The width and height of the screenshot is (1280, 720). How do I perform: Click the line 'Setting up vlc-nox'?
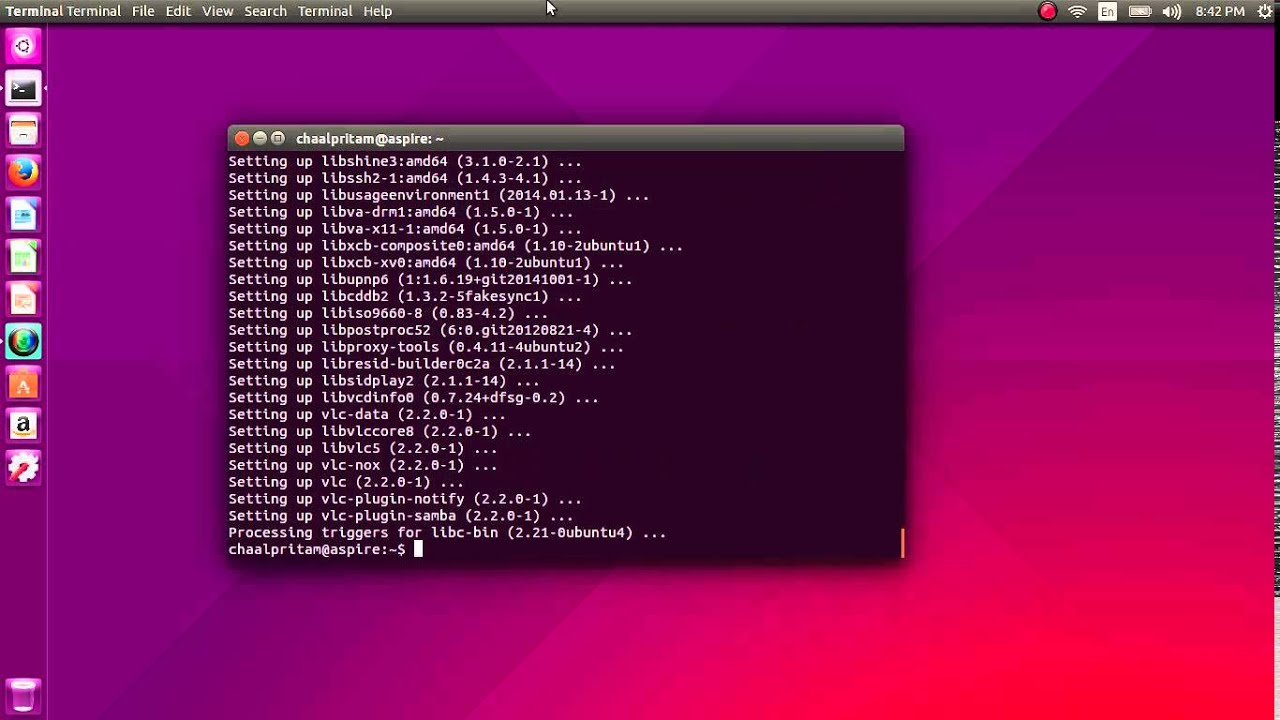click(363, 465)
